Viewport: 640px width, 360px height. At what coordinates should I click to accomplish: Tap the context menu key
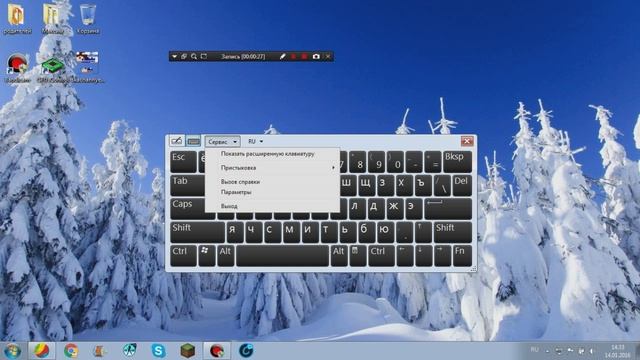coord(358,256)
